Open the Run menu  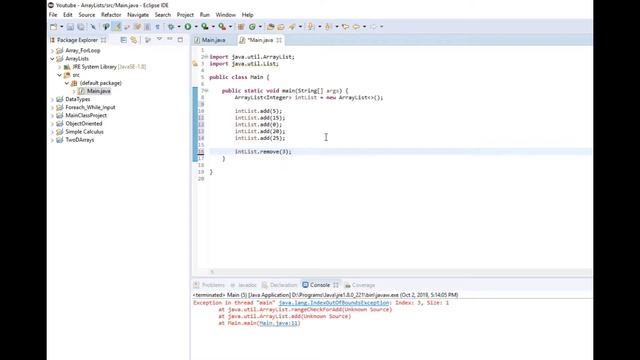pos(204,15)
